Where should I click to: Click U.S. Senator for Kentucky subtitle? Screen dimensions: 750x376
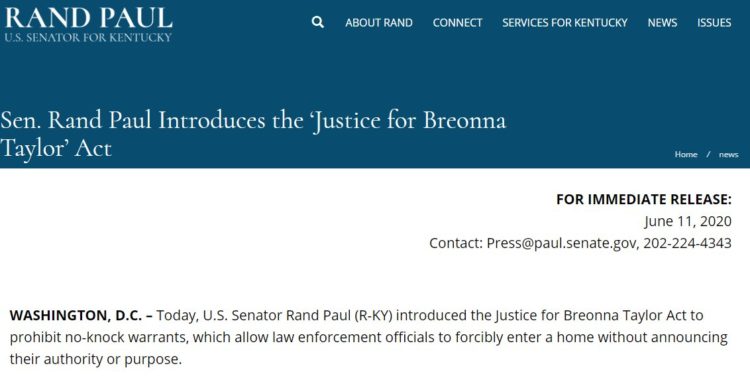pos(88,37)
